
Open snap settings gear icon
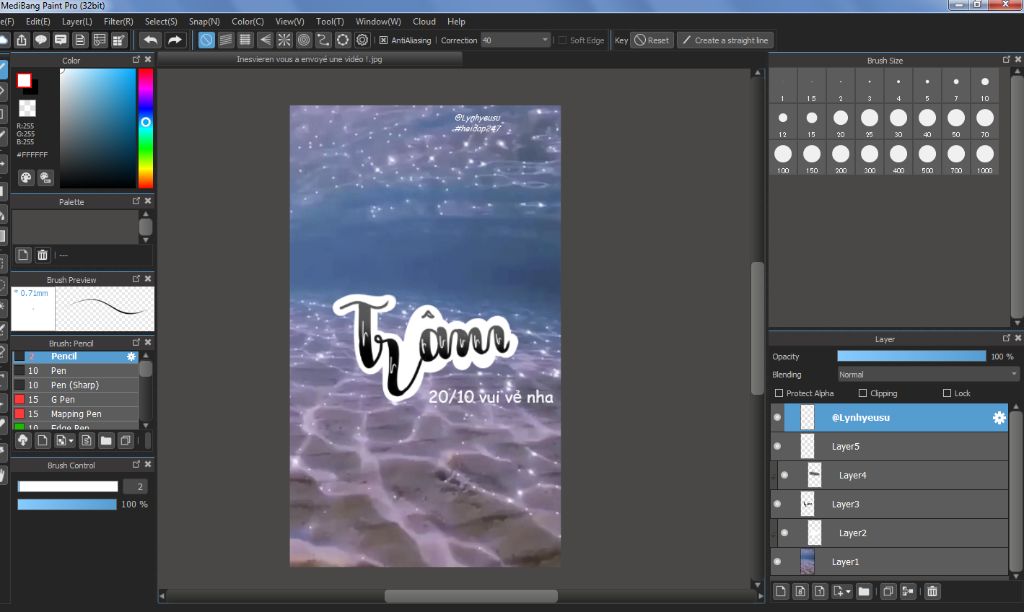tap(362, 40)
